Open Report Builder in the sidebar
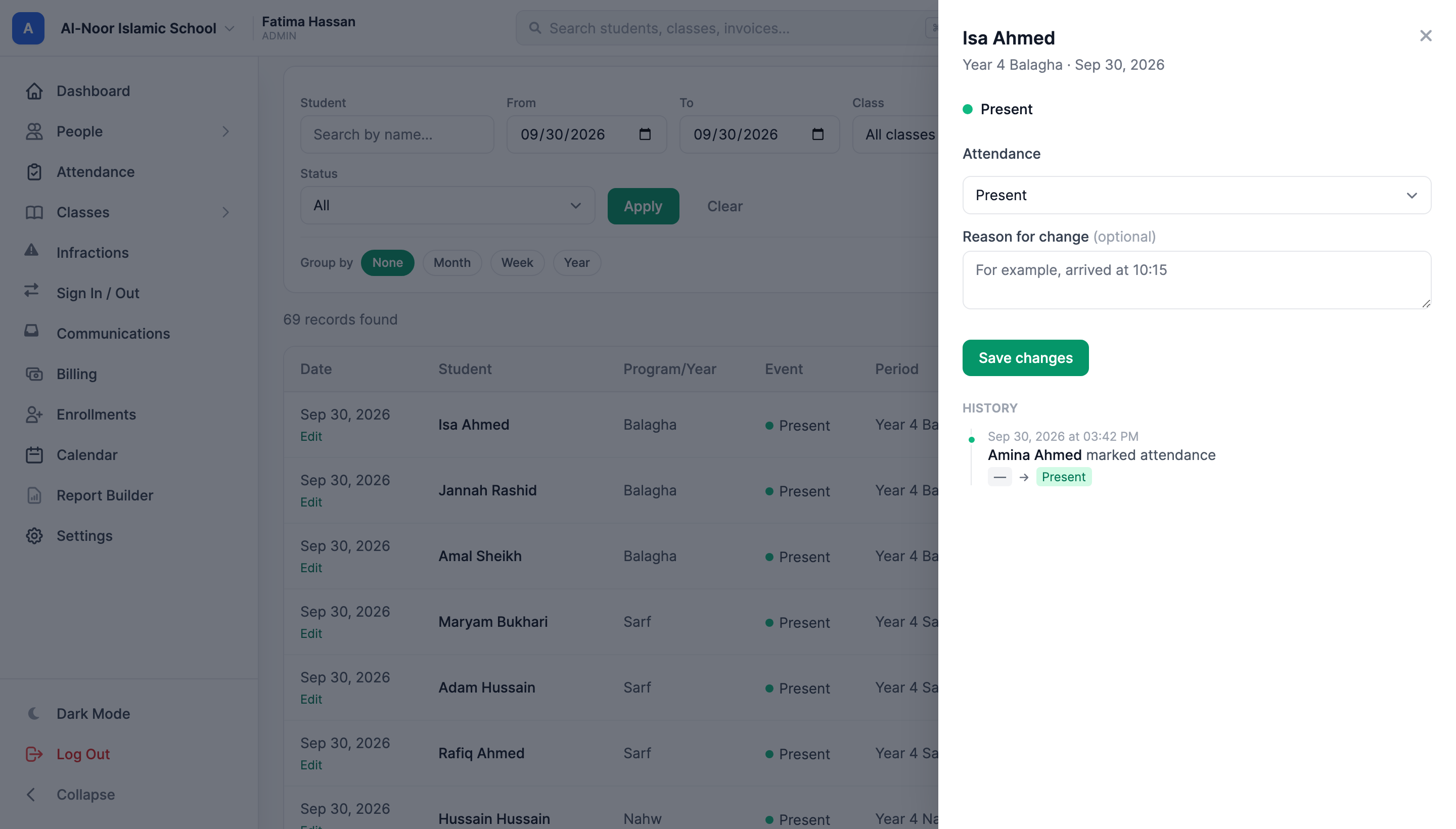The height and width of the screenshot is (829, 1456). tap(105, 495)
